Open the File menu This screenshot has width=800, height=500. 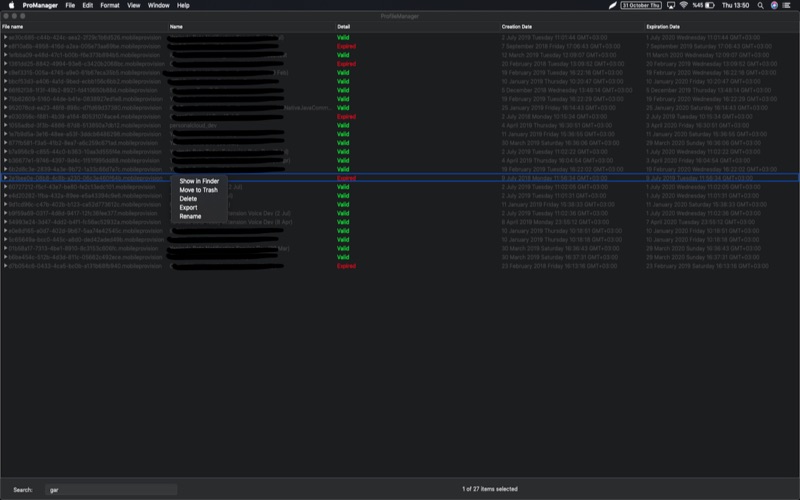tap(70, 5)
